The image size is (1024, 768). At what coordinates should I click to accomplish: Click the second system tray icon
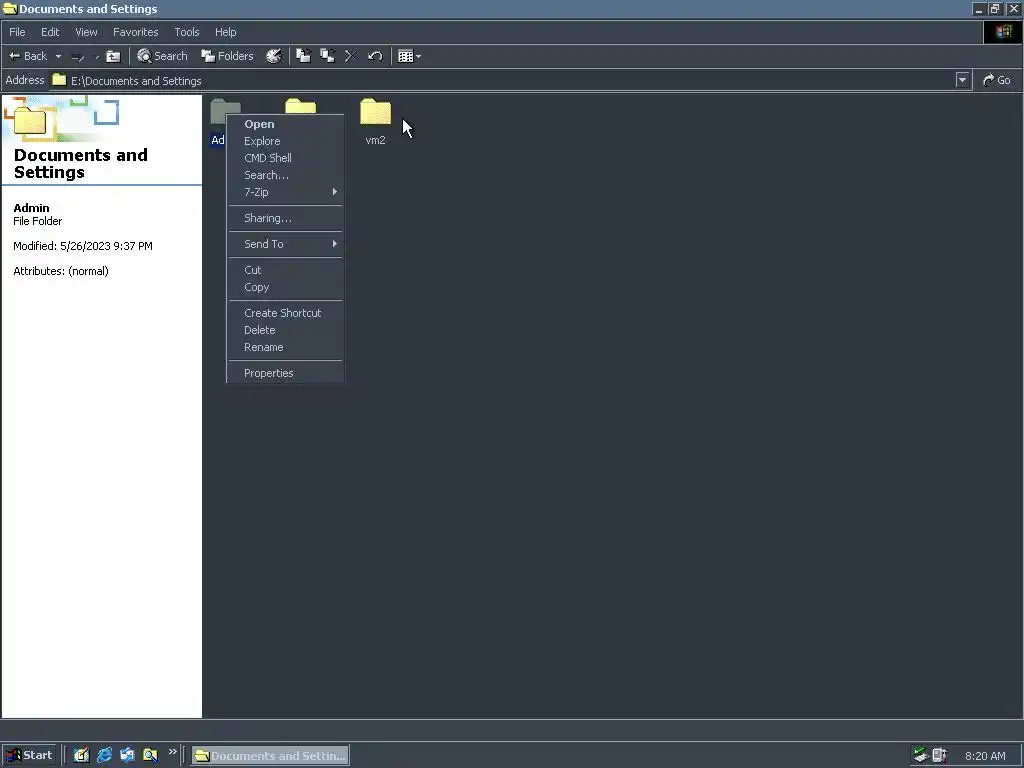click(x=940, y=756)
